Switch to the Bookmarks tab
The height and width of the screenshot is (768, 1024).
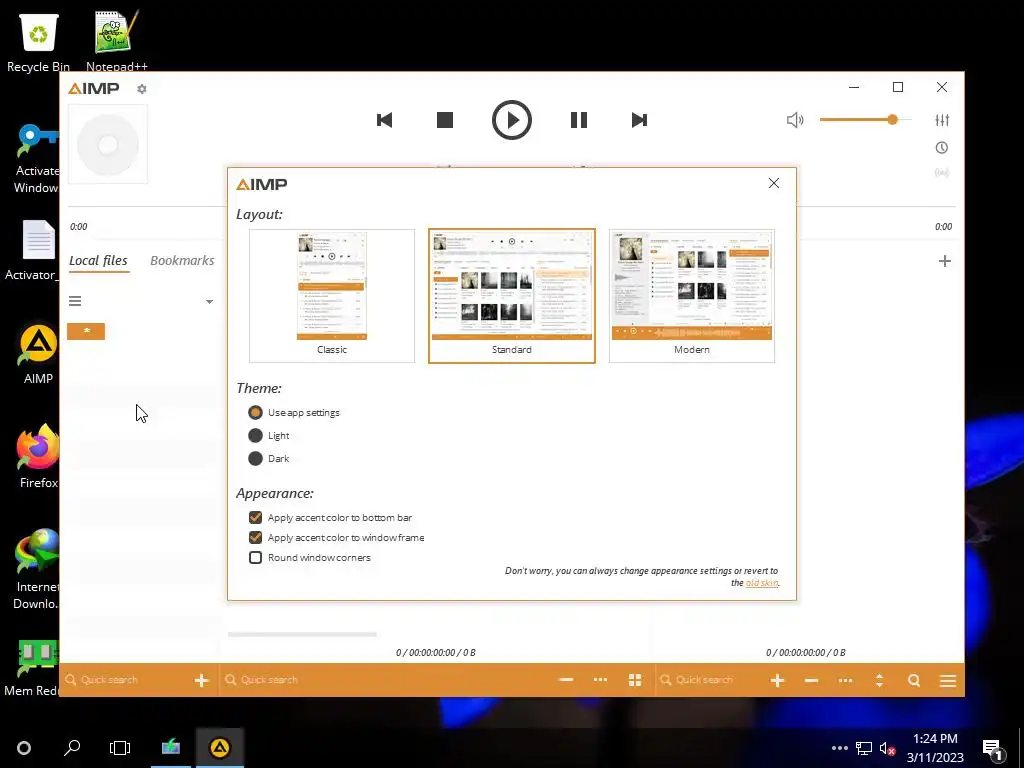pyautogui.click(x=182, y=261)
